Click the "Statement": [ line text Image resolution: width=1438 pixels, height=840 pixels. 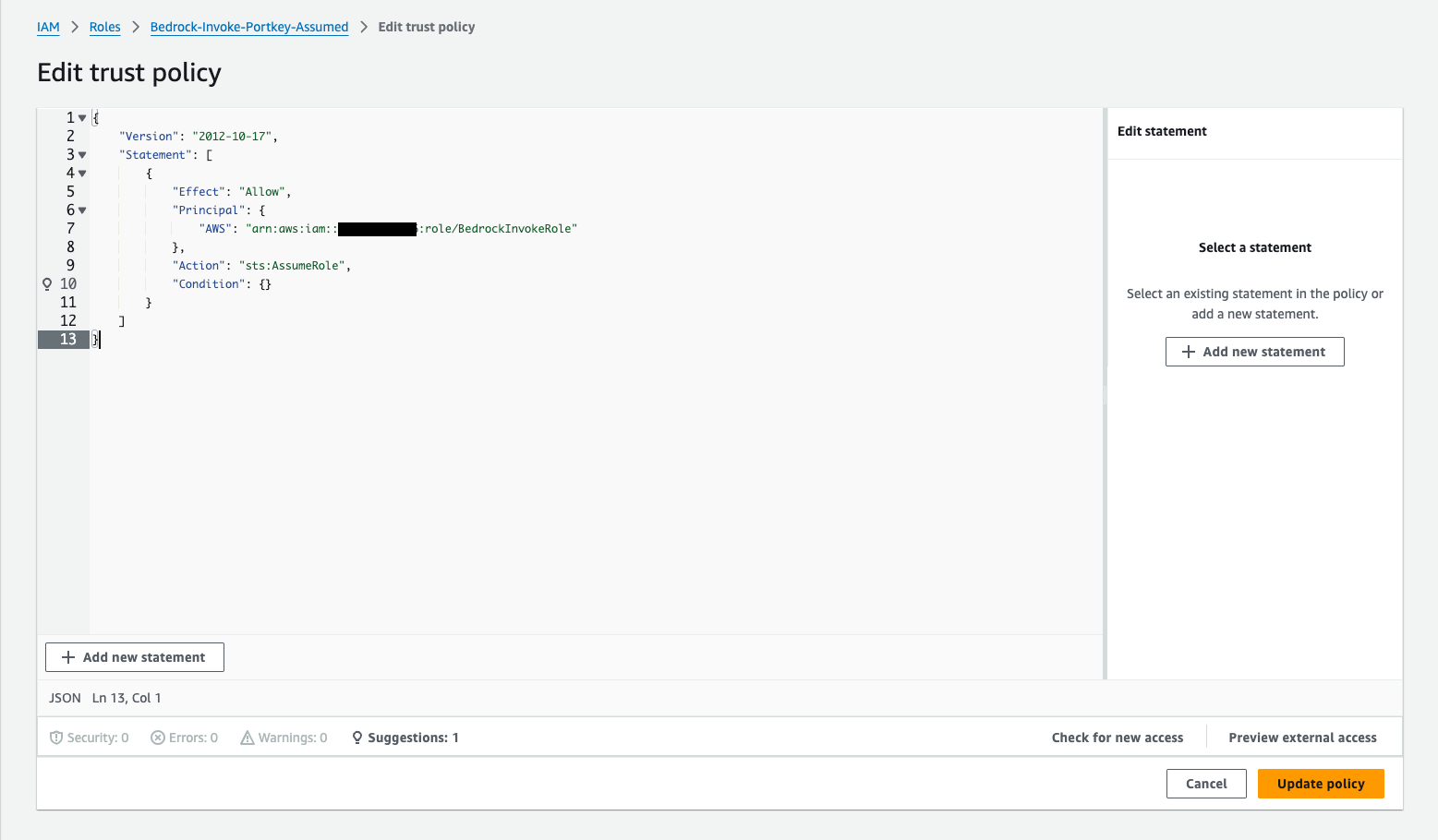click(166, 155)
